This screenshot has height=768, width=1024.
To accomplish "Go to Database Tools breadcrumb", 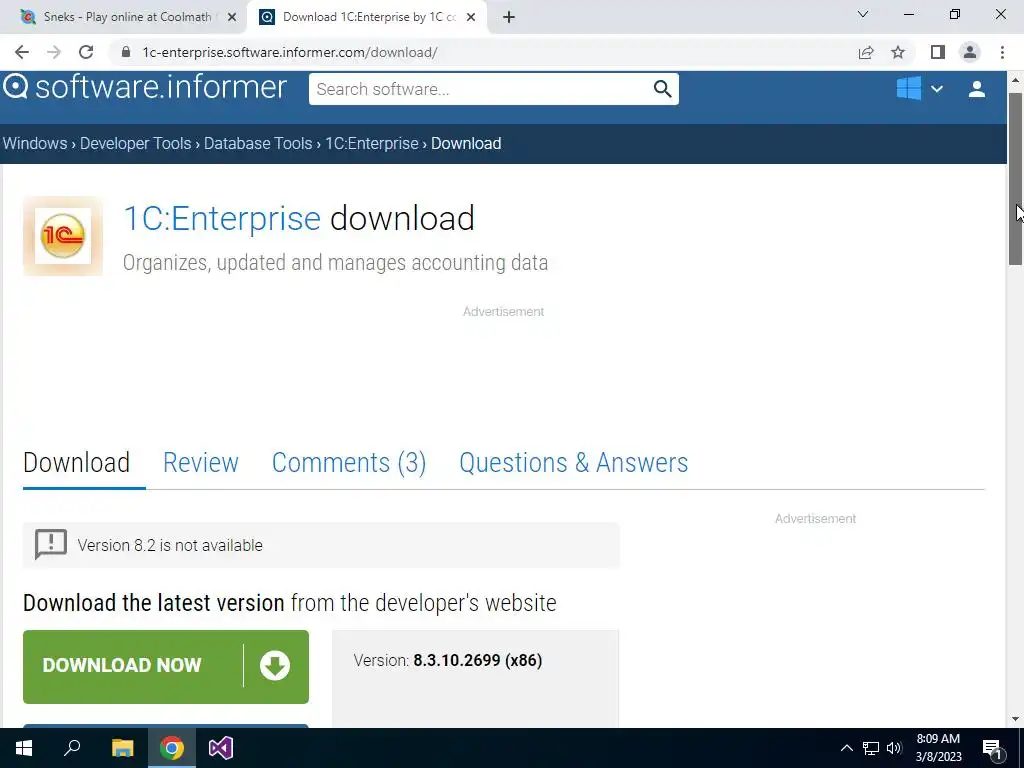I will coord(258,144).
